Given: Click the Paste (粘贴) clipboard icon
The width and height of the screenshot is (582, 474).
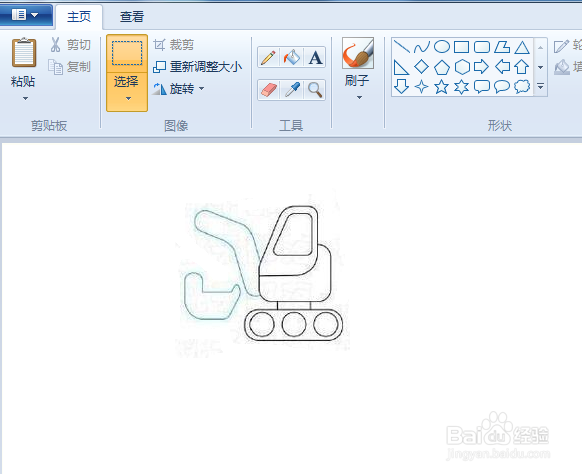Looking at the screenshot, I should click(x=24, y=52).
